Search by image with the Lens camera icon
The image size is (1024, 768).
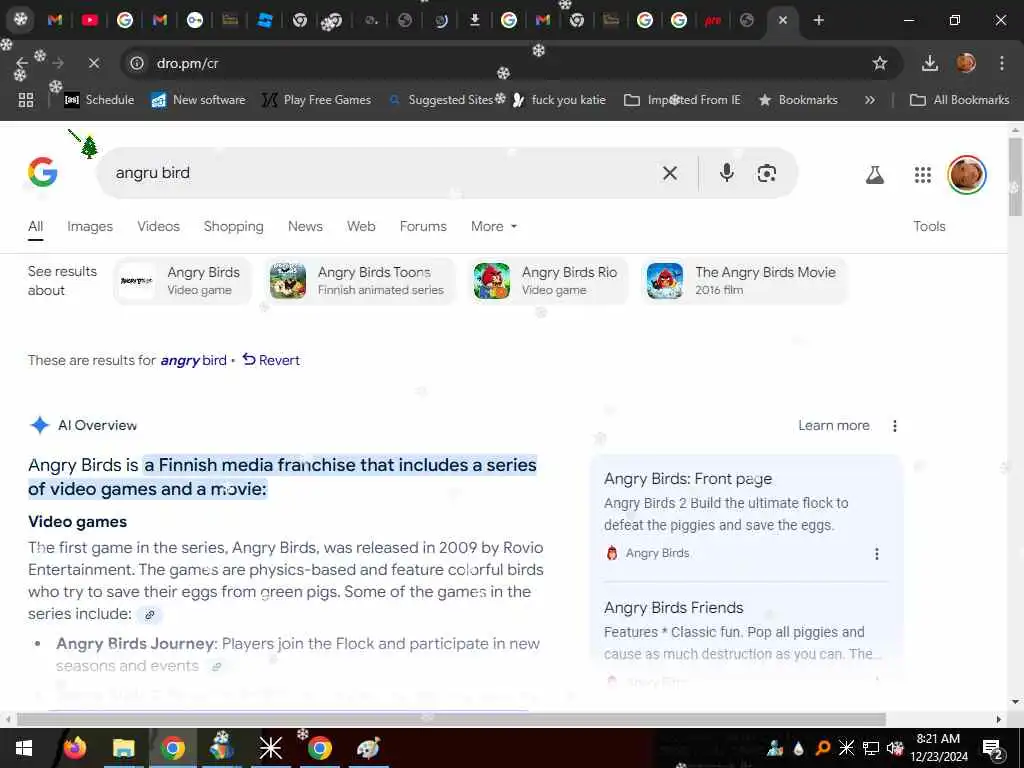click(766, 173)
